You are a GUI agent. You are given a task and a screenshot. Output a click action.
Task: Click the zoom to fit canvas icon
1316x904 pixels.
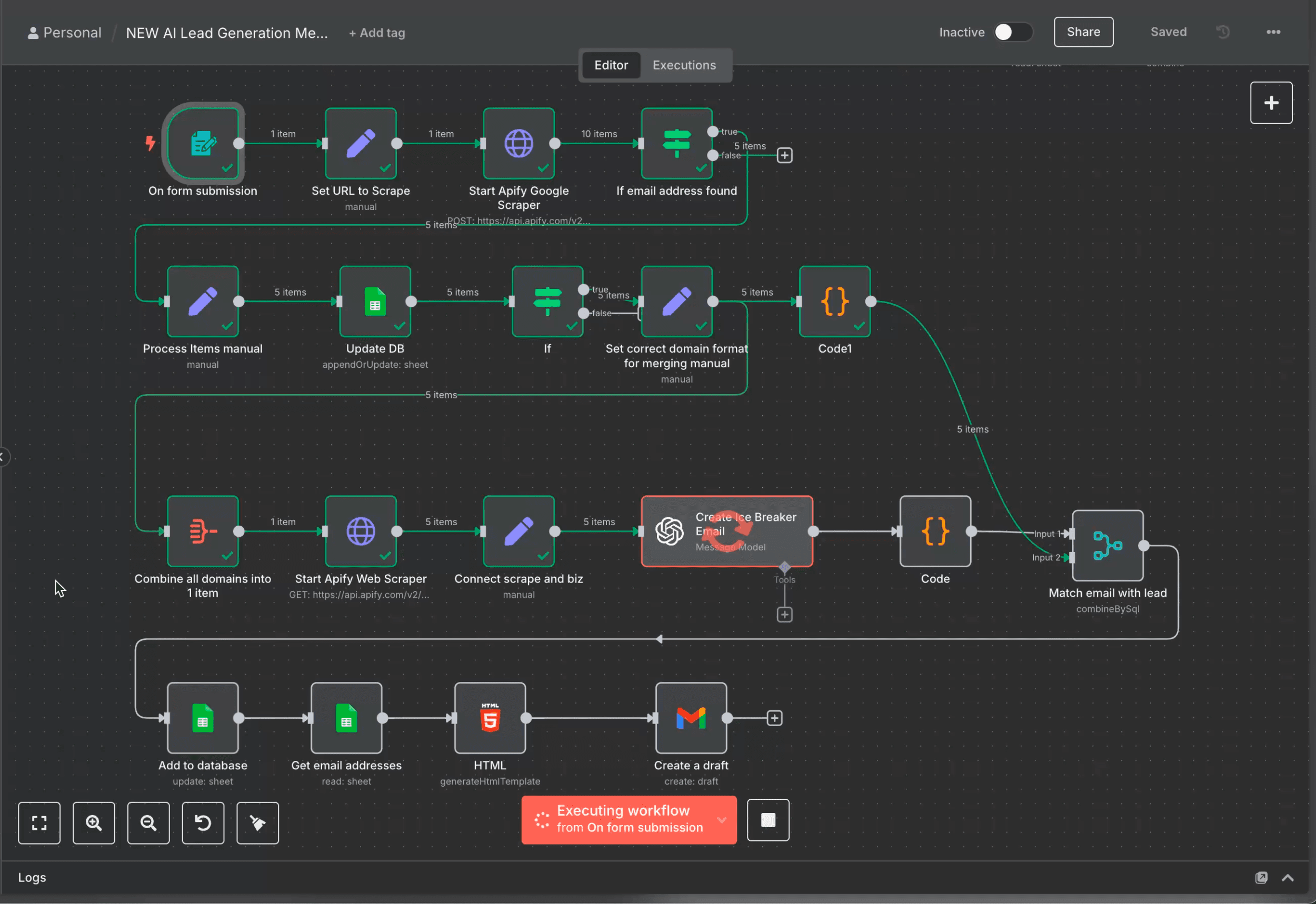click(39, 822)
